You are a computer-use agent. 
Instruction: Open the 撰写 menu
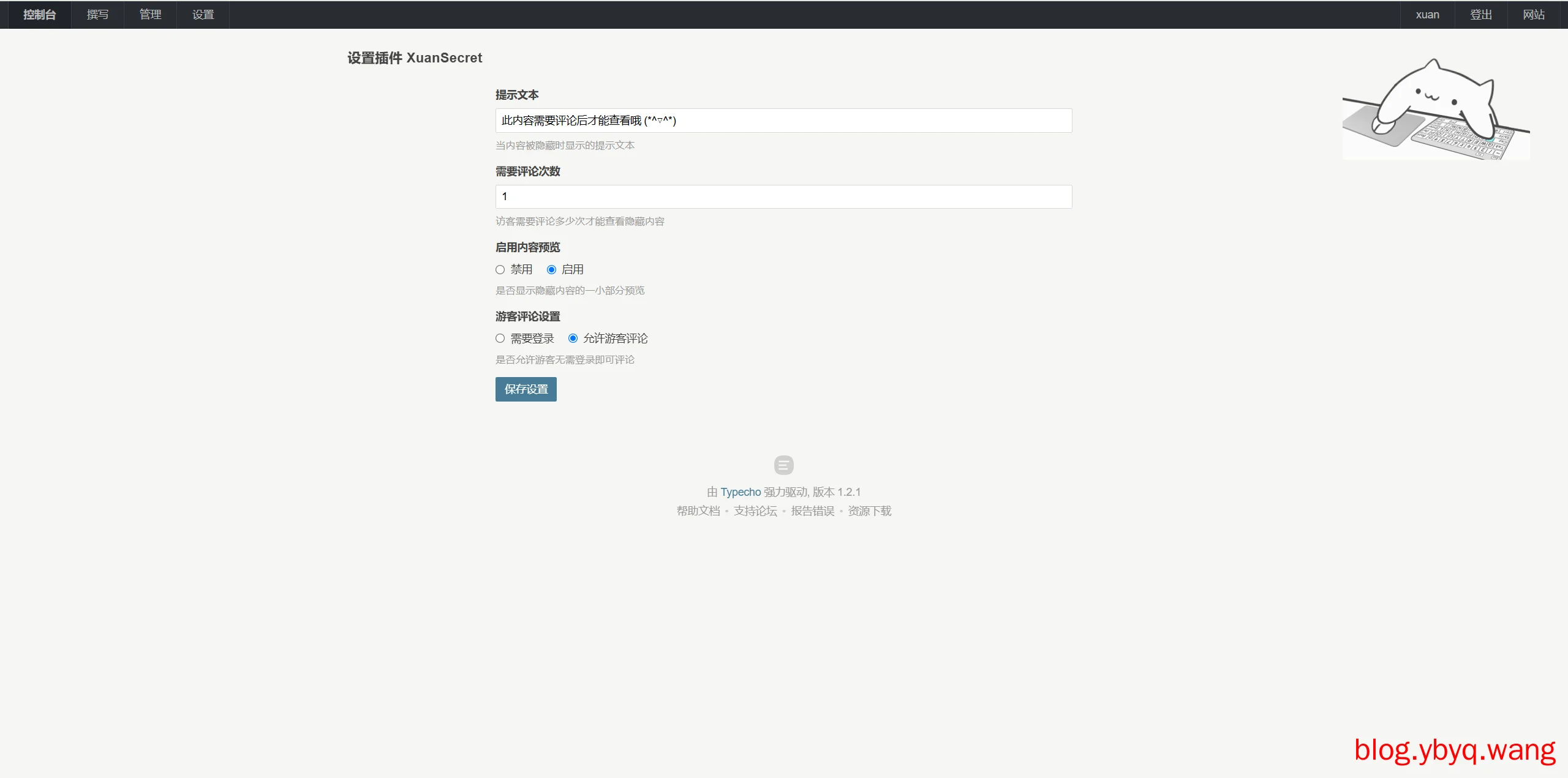[x=97, y=15]
